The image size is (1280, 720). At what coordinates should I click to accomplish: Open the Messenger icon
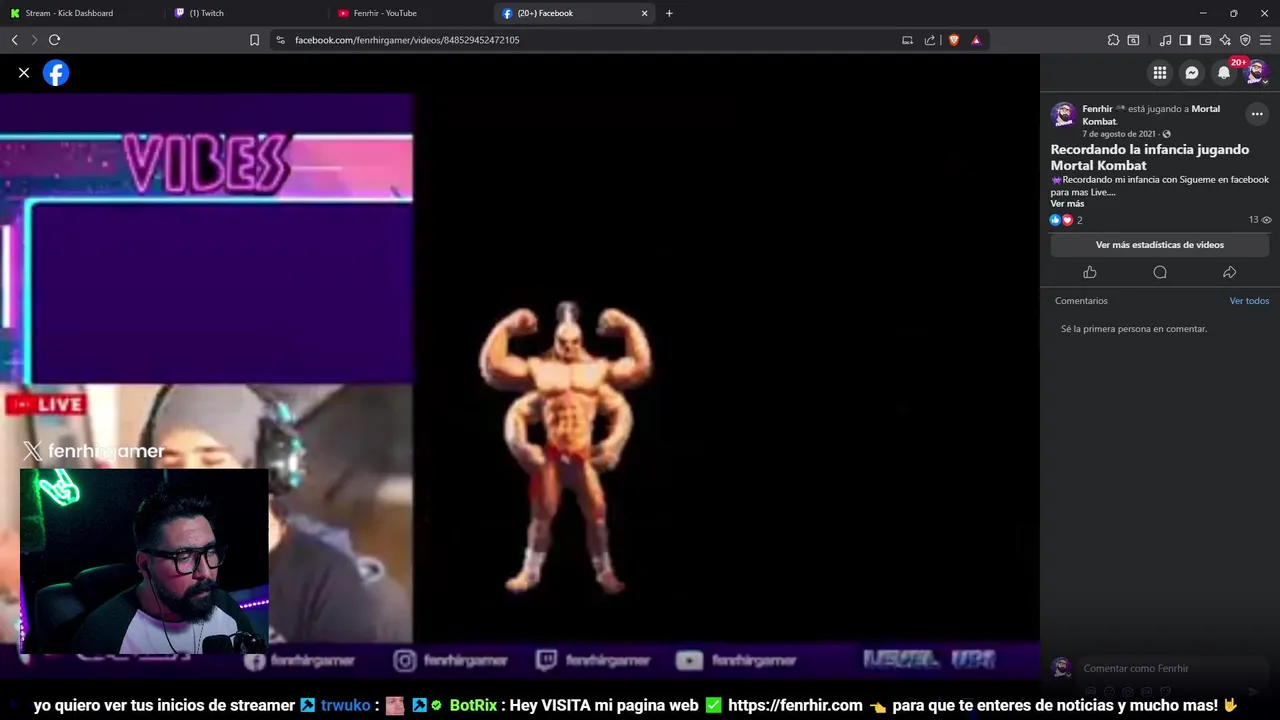(x=1192, y=73)
